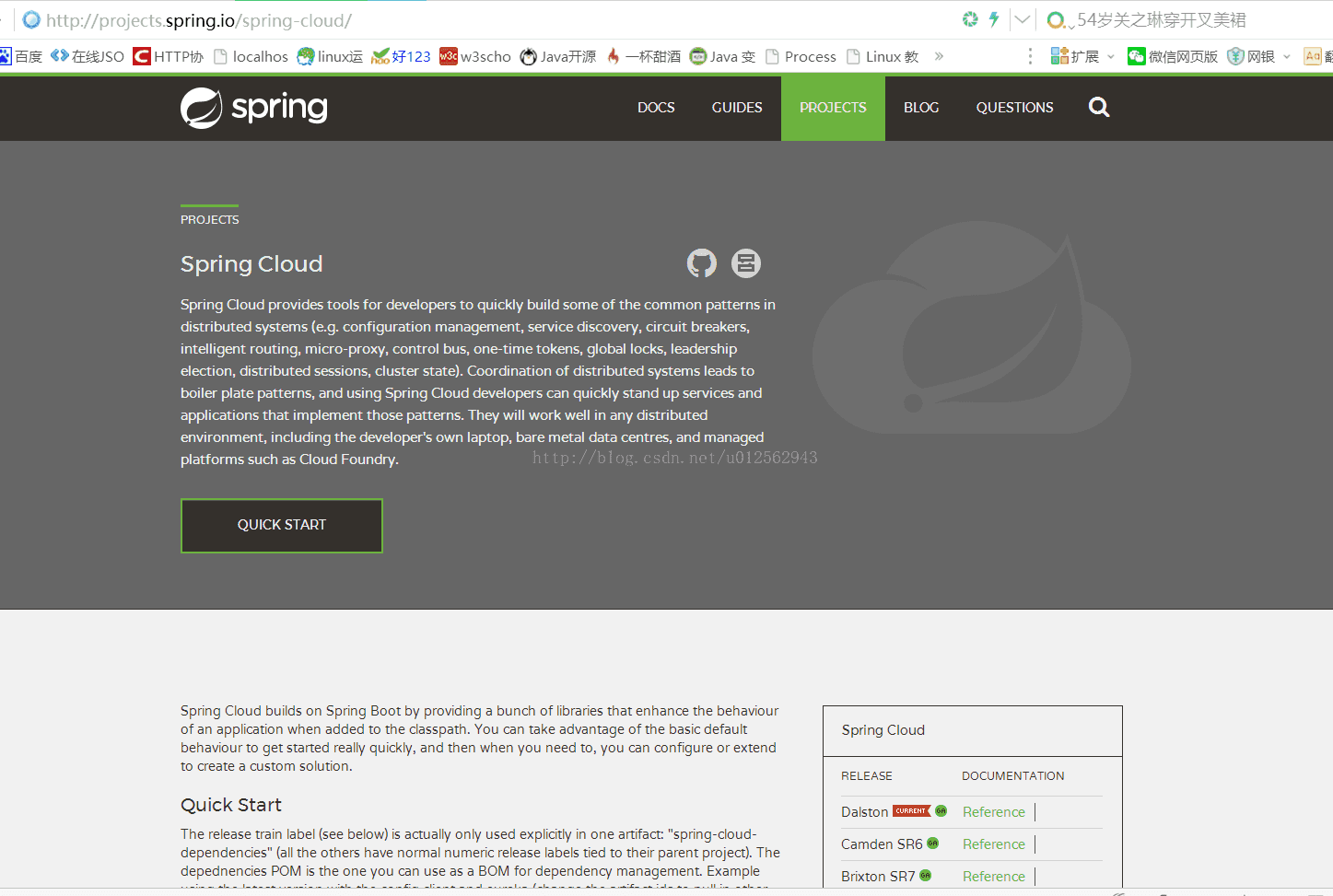Image resolution: width=1333 pixels, height=896 pixels.
Task: Click the Spring Cloud sidebar heading
Action: (883, 730)
